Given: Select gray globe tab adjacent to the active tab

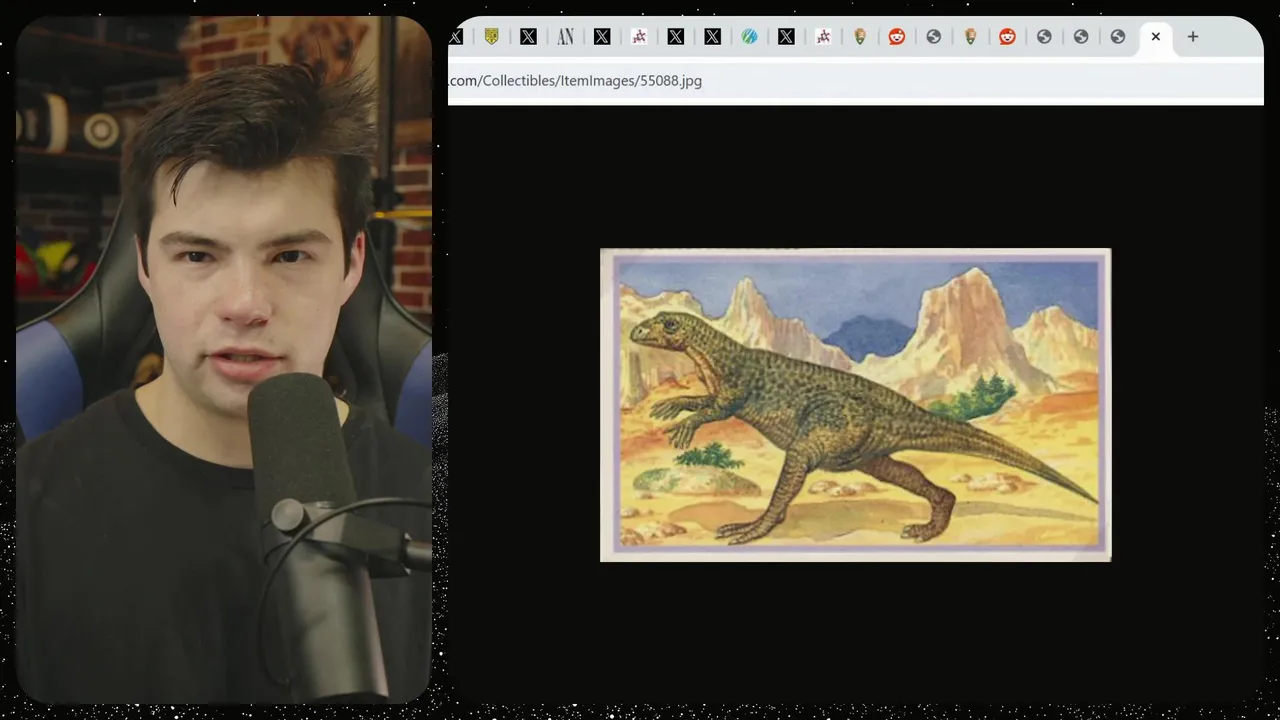Looking at the screenshot, I should [1118, 37].
